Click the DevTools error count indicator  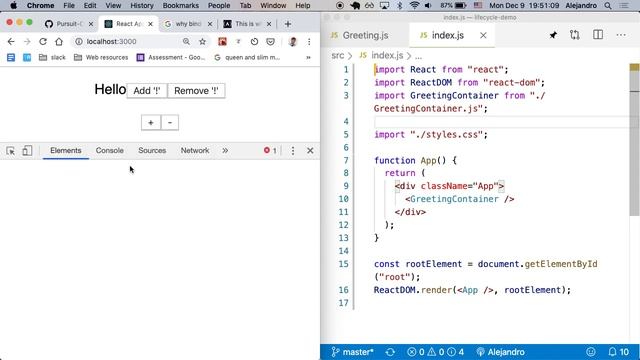point(270,151)
